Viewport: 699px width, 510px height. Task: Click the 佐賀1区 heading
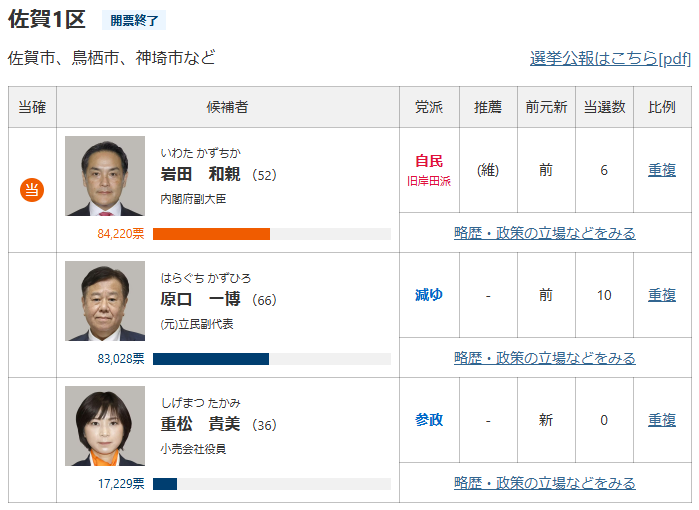point(47,20)
